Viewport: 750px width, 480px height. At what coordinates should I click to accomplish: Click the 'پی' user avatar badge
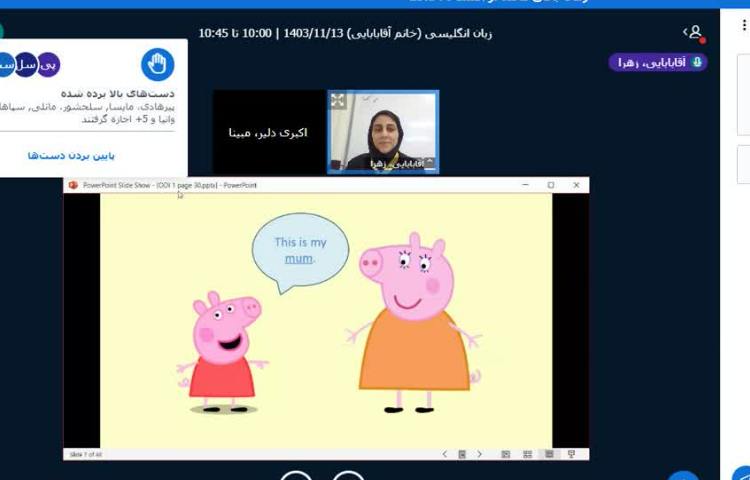pos(48,65)
